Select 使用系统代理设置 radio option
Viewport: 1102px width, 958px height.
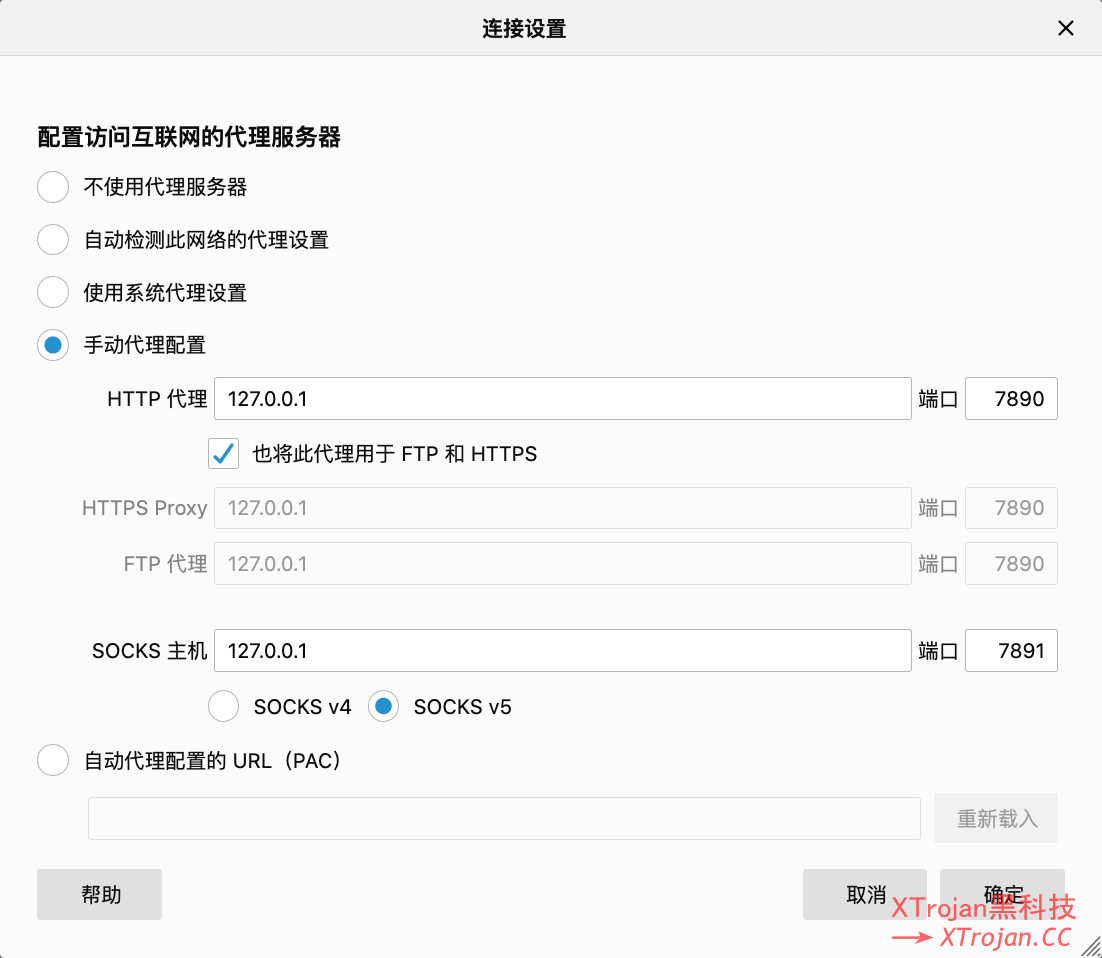(x=53, y=292)
